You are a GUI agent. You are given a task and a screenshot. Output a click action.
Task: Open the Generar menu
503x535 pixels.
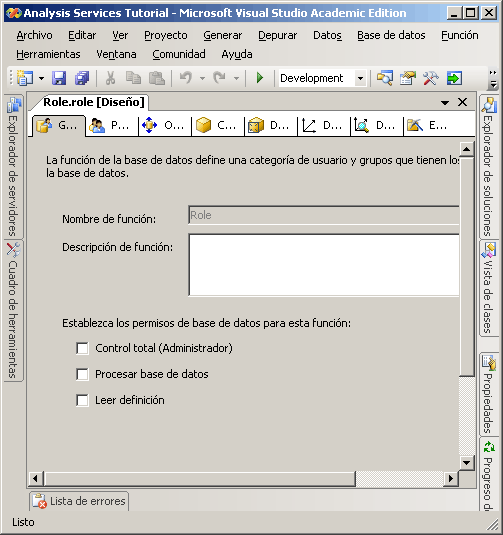tap(222, 35)
